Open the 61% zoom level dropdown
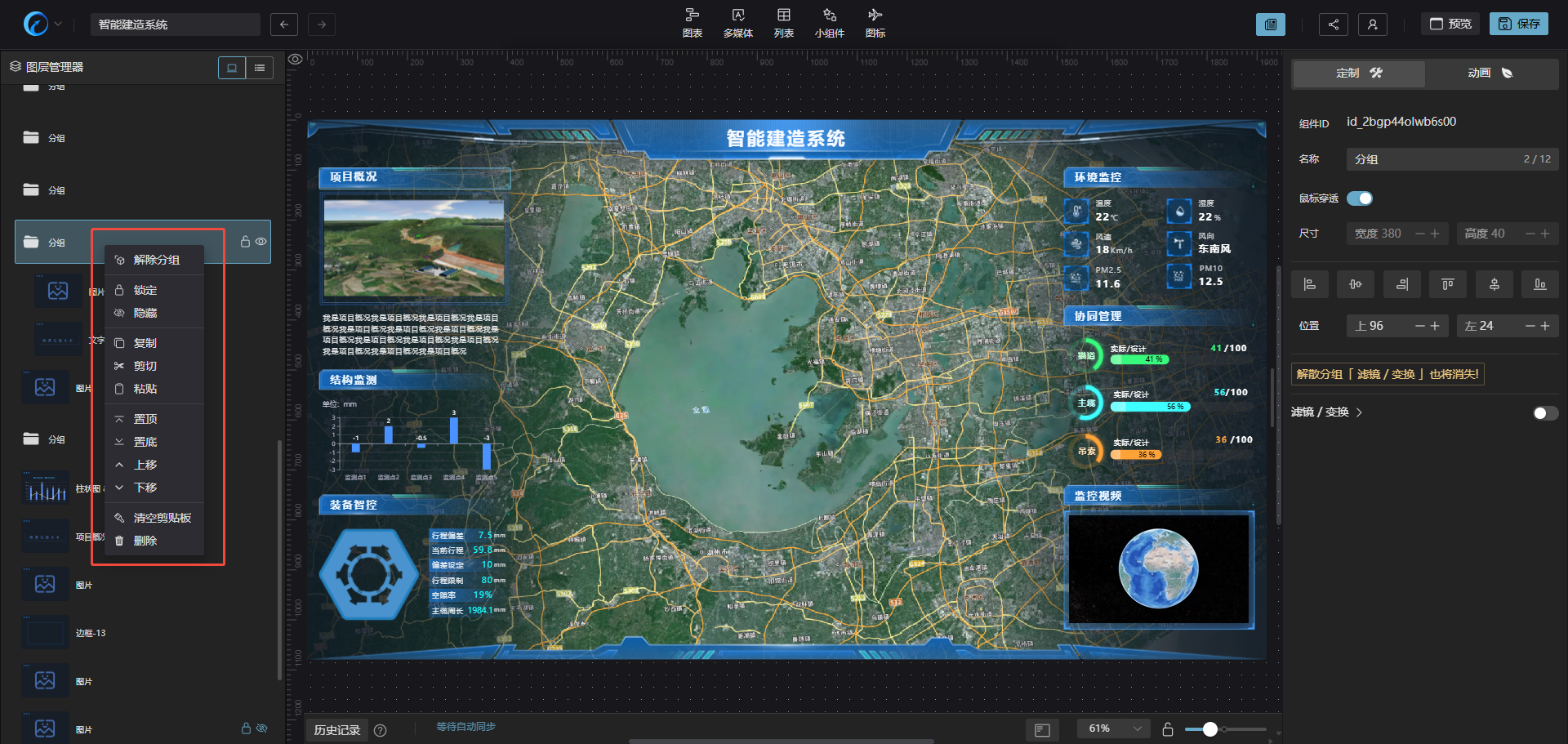 1114,728
